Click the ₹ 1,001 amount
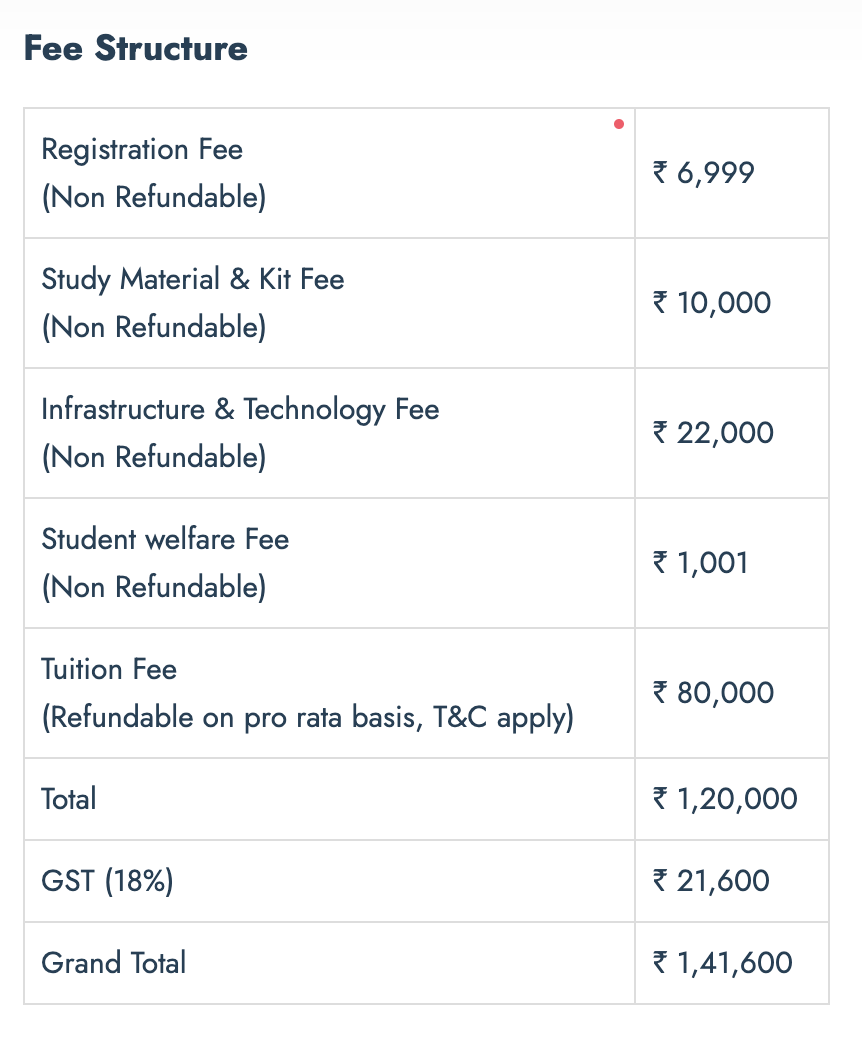This screenshot has height=1038, width=862. click(x=700, y=563)
